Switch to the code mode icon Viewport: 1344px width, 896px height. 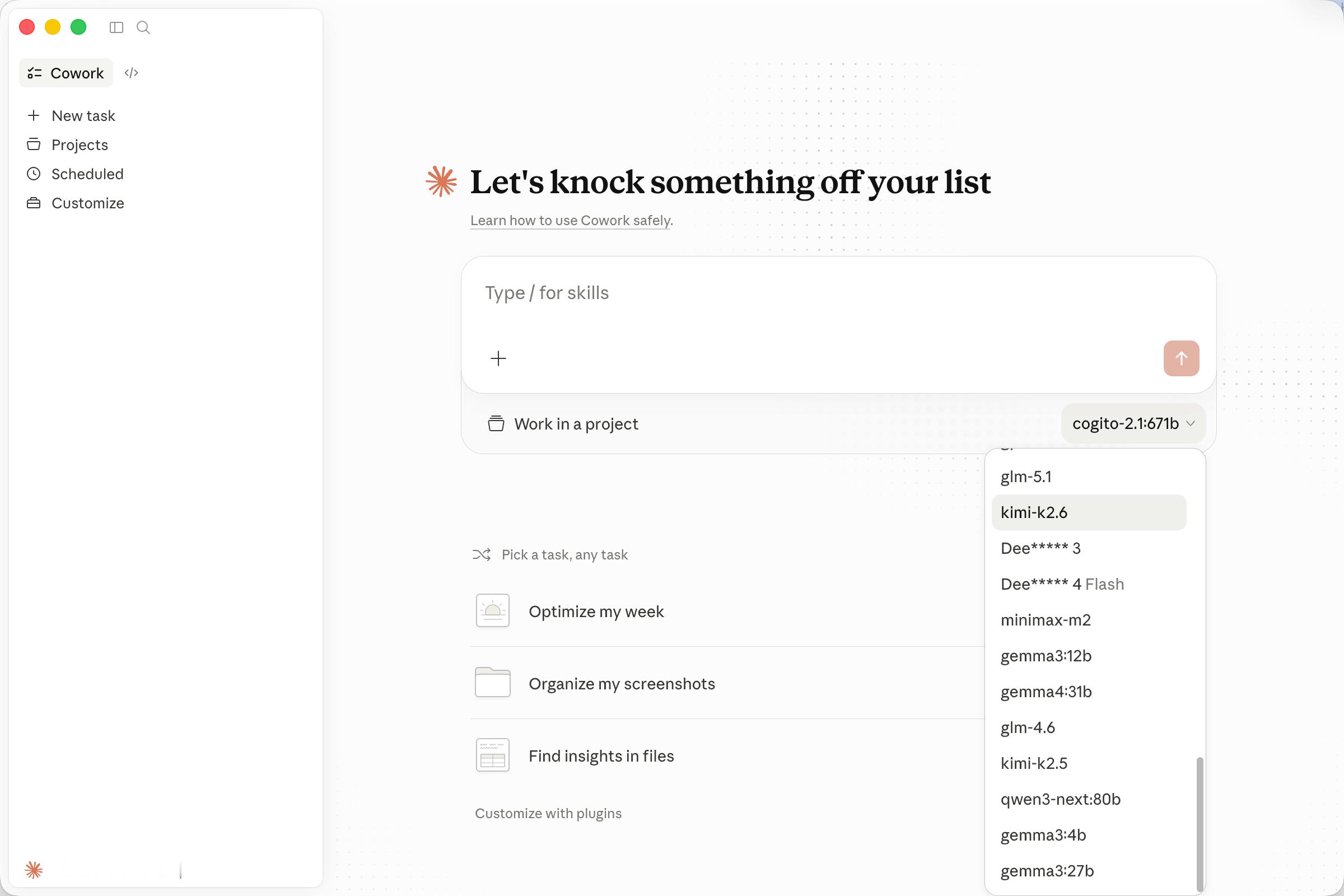click(x=132, y=73)
